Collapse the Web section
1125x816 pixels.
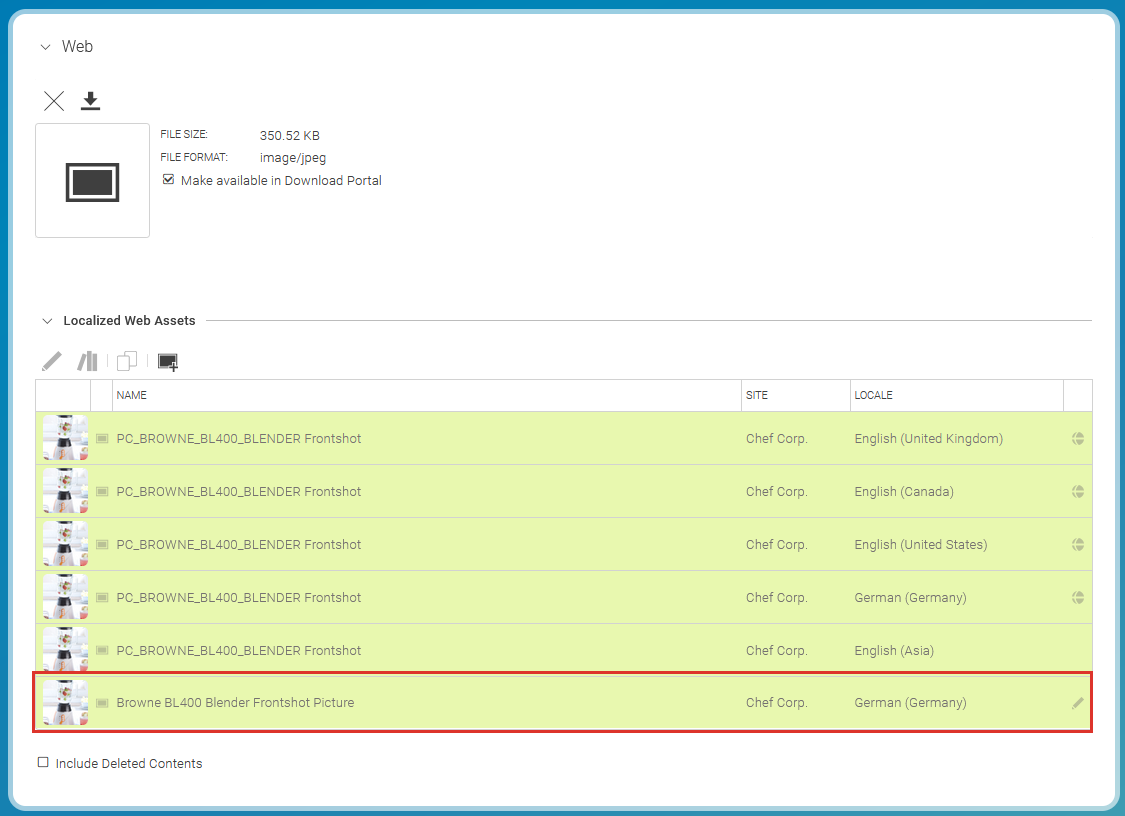click(45, 47)
